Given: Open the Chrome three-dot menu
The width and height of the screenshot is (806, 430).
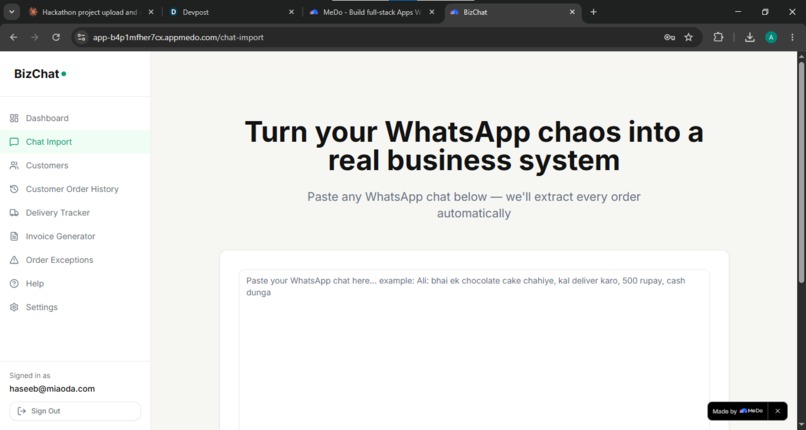Looking at the screenshot, I should coord(792,37).
